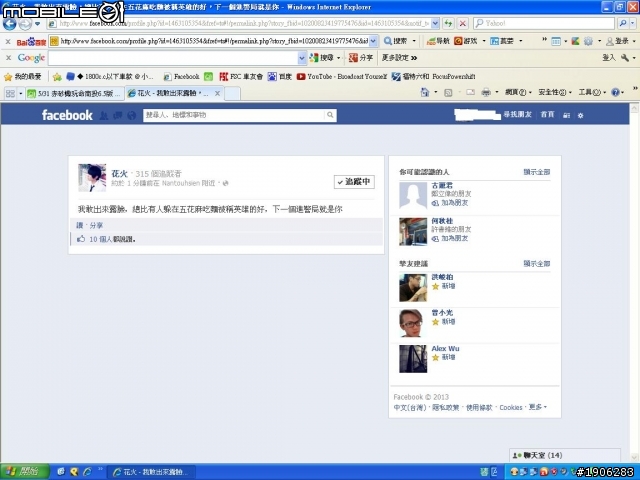The width and height of the screenshot is (640, 480).
Task: Expand 更多設定 in Google toolbar
Action: click(399, 58)
